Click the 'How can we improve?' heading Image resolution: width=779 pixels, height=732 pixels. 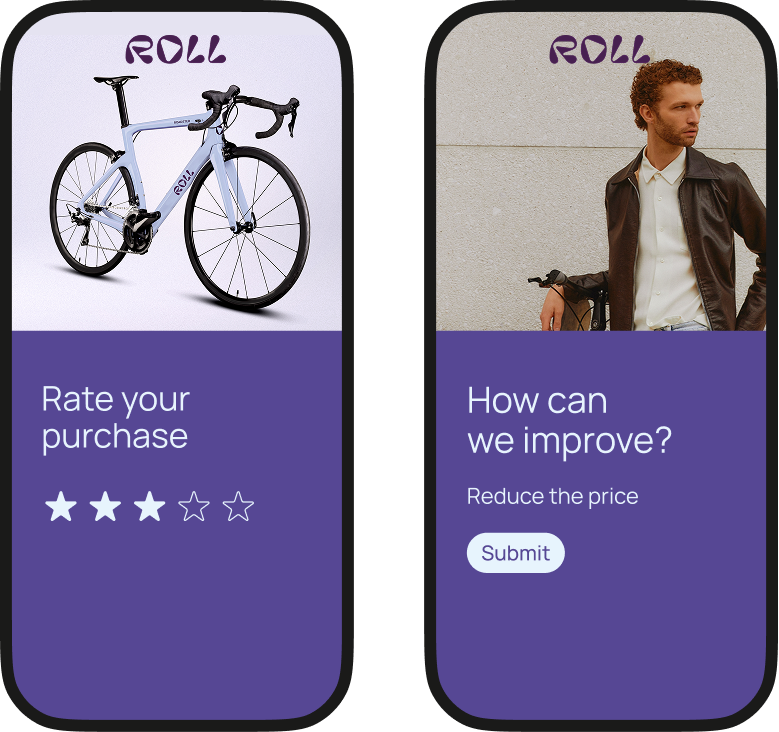click(x=569, y=420)
